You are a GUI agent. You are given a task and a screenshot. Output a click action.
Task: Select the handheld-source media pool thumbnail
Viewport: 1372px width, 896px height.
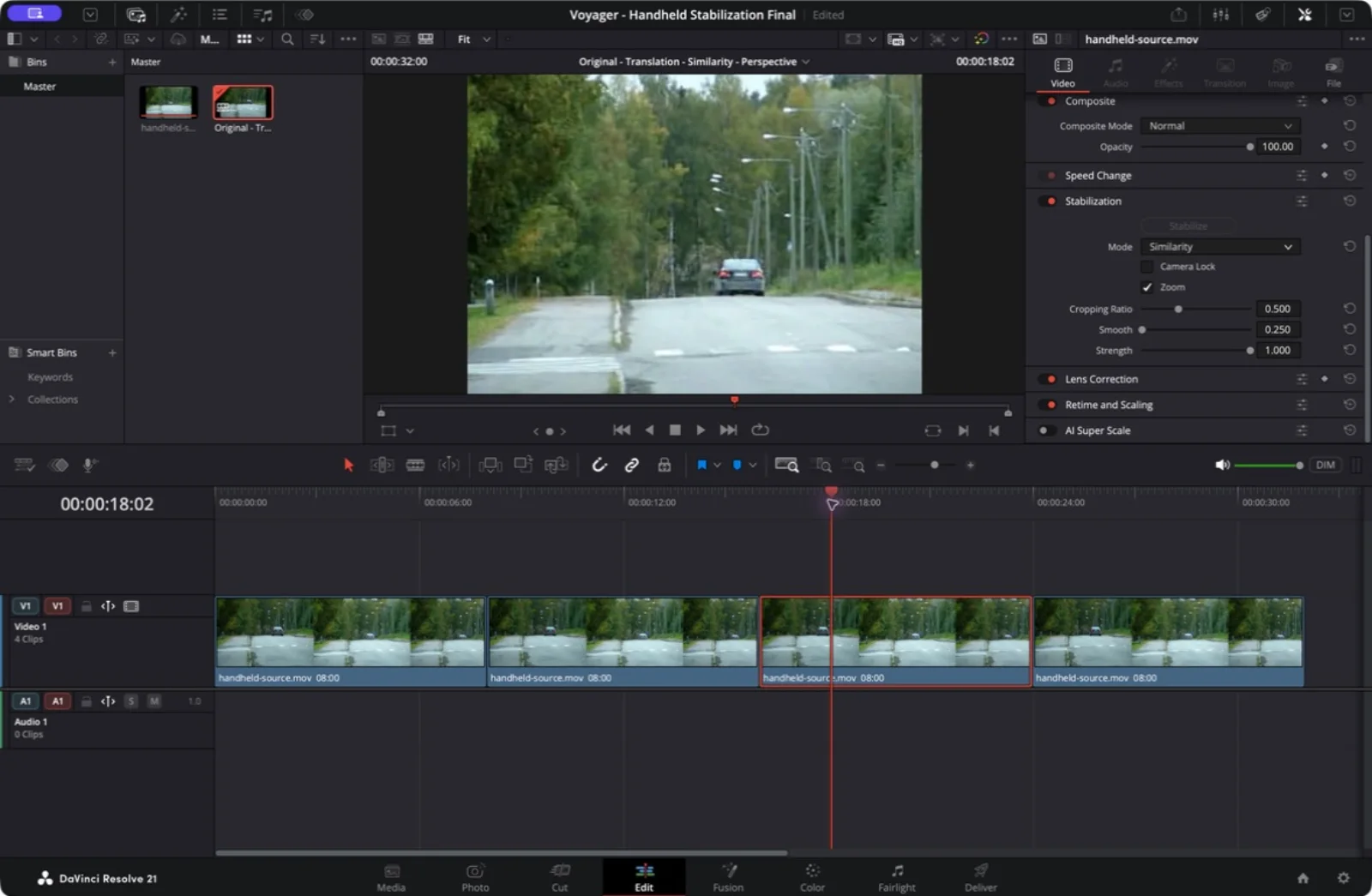pos(168,102)
